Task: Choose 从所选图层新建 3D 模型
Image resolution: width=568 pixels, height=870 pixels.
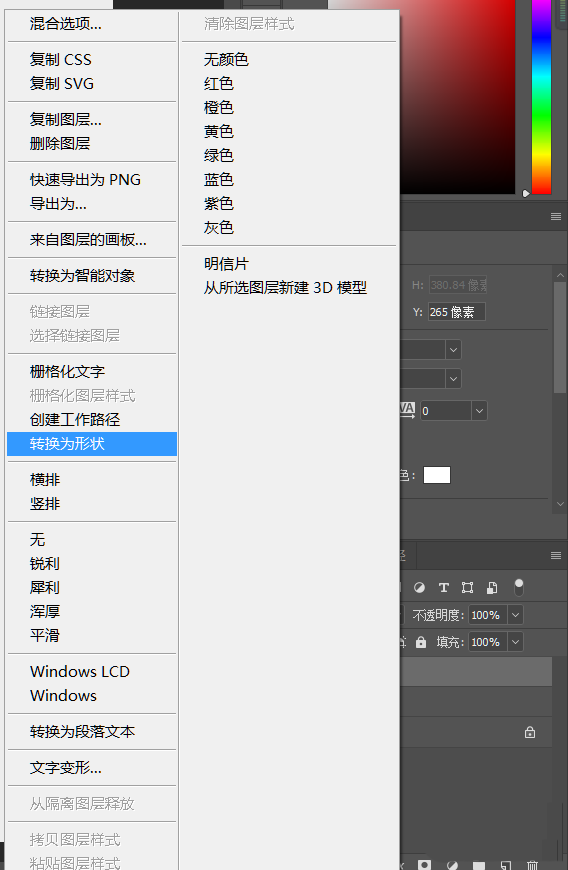Action: coord(285,287)
